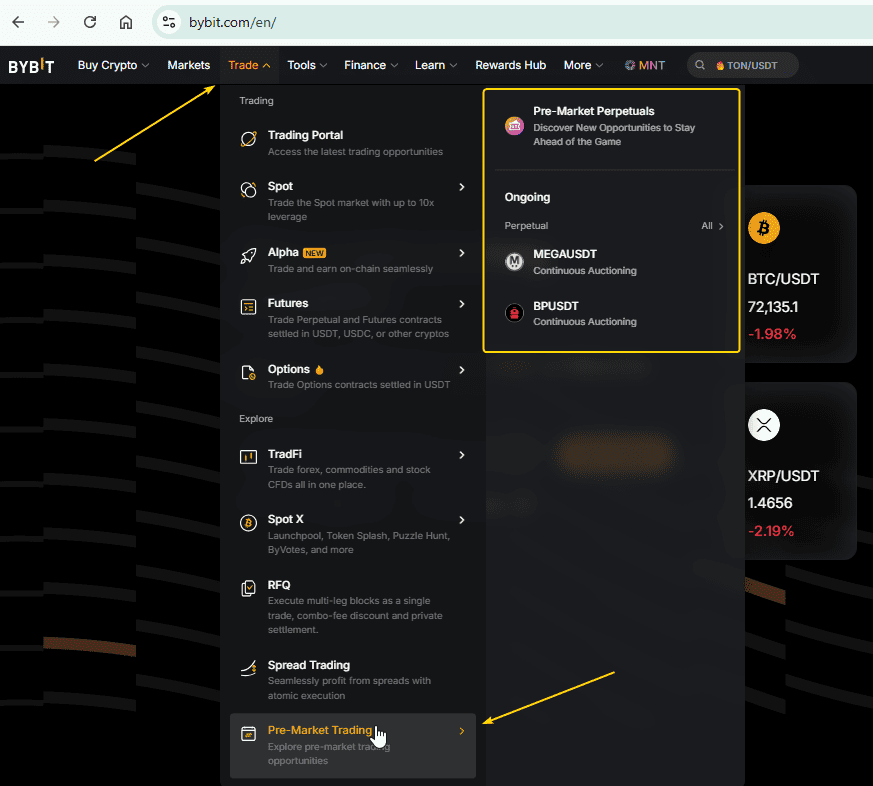Screen dimensions: 873x786
Task: Click the XRP logo on XRP/USDT card
Action: [x=764, y=425]
